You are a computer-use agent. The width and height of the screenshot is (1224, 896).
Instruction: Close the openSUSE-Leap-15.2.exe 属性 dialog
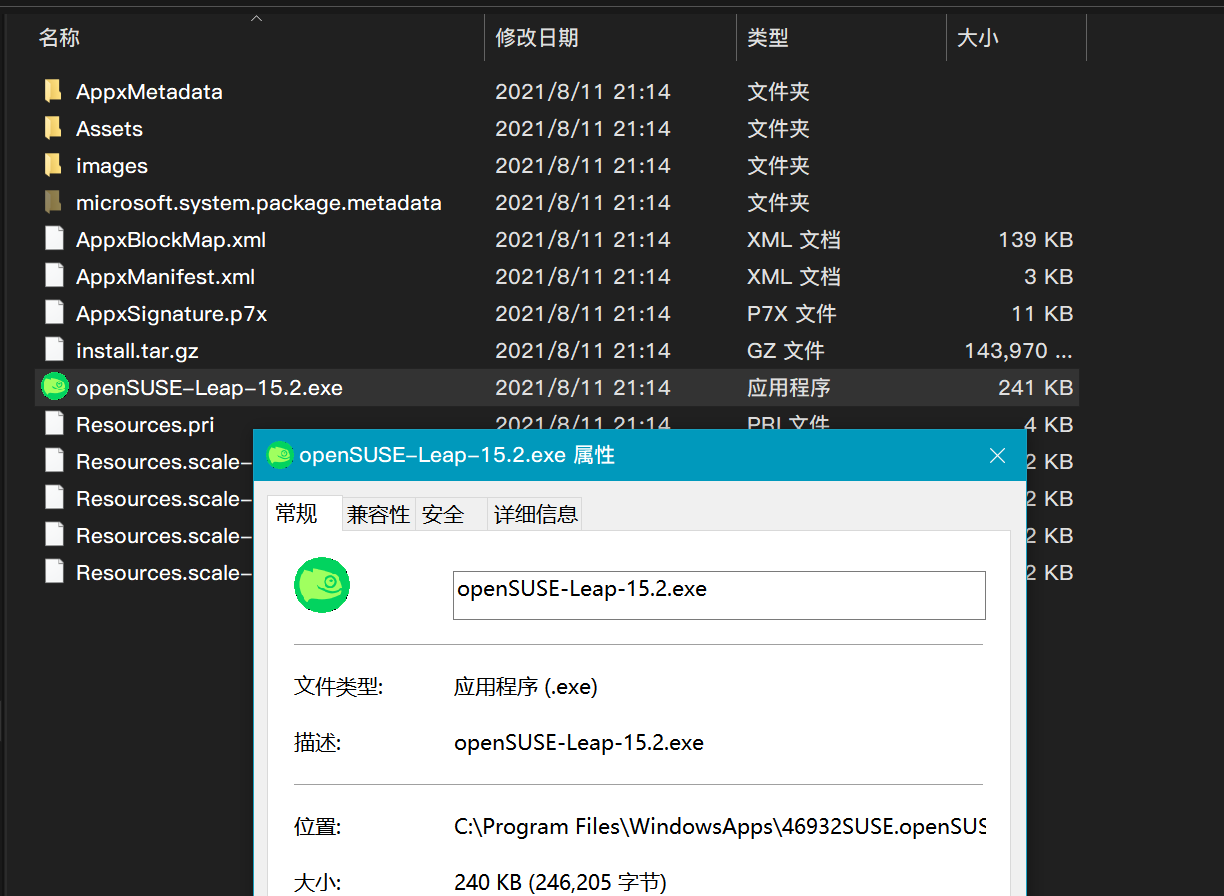point(997,456)
